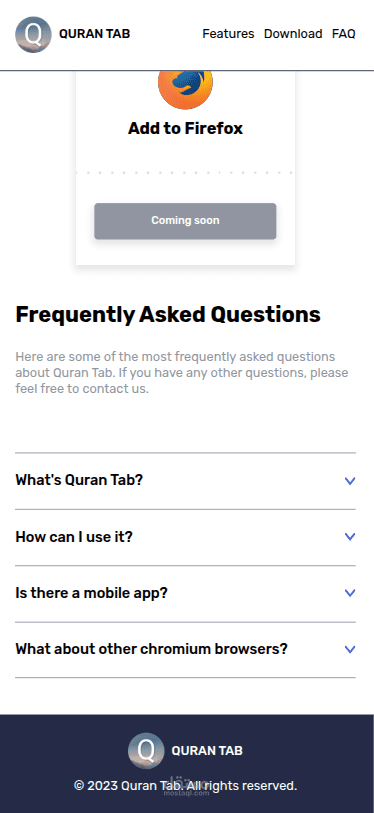374x813 pixels.
Task: Expand the "other chromium browsers" chevron
Action: click(350, 649)
